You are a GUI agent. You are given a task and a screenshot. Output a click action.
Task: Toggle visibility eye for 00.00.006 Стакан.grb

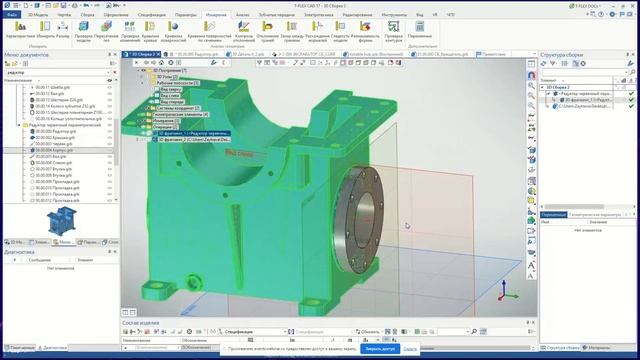109,163
